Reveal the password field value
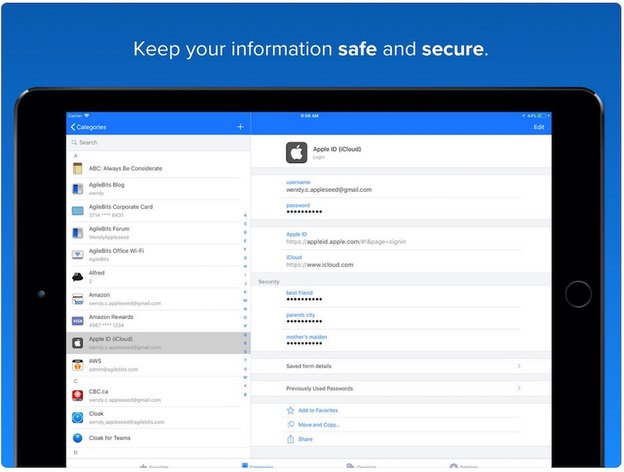This screenshot has width=624, height=472. click(x=318, y=212)
